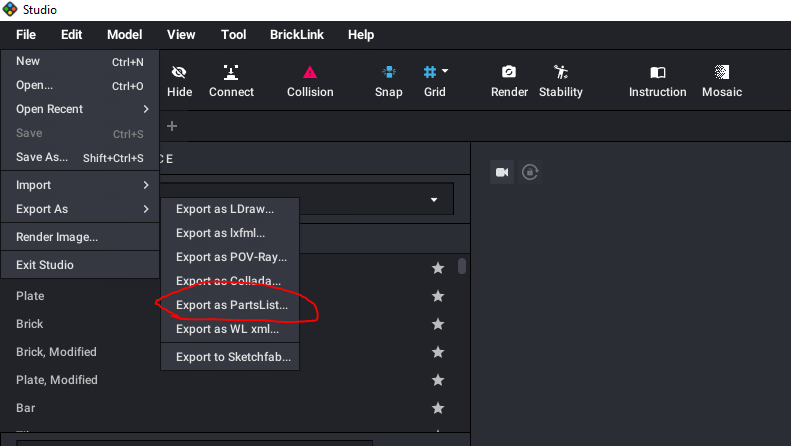Favorite the Plate category star
Image resolution: width=791 pixels, height=446 pixels.
[438, 296]
